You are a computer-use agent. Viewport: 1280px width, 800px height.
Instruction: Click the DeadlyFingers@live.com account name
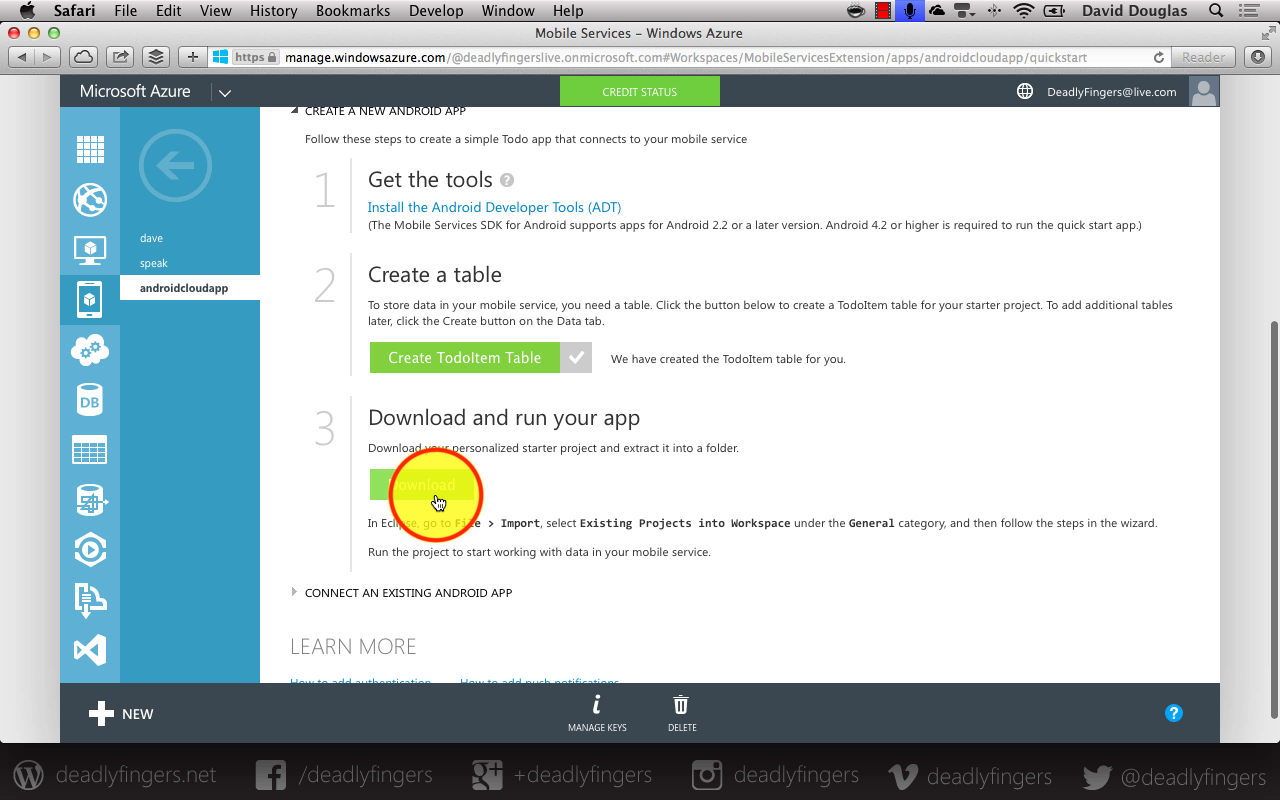coord(1112,92)
